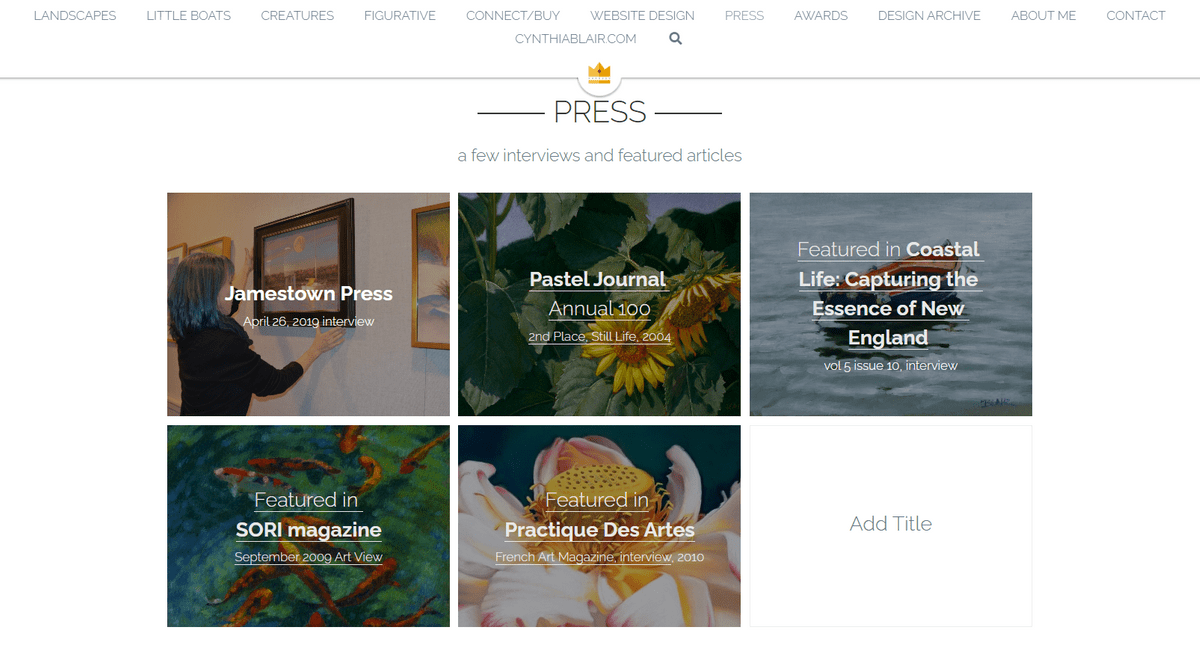Viewport: 1200px width, 651px height.
Task: Select the Press menu item
Action: pyautogui.click(x=744, y=15)
